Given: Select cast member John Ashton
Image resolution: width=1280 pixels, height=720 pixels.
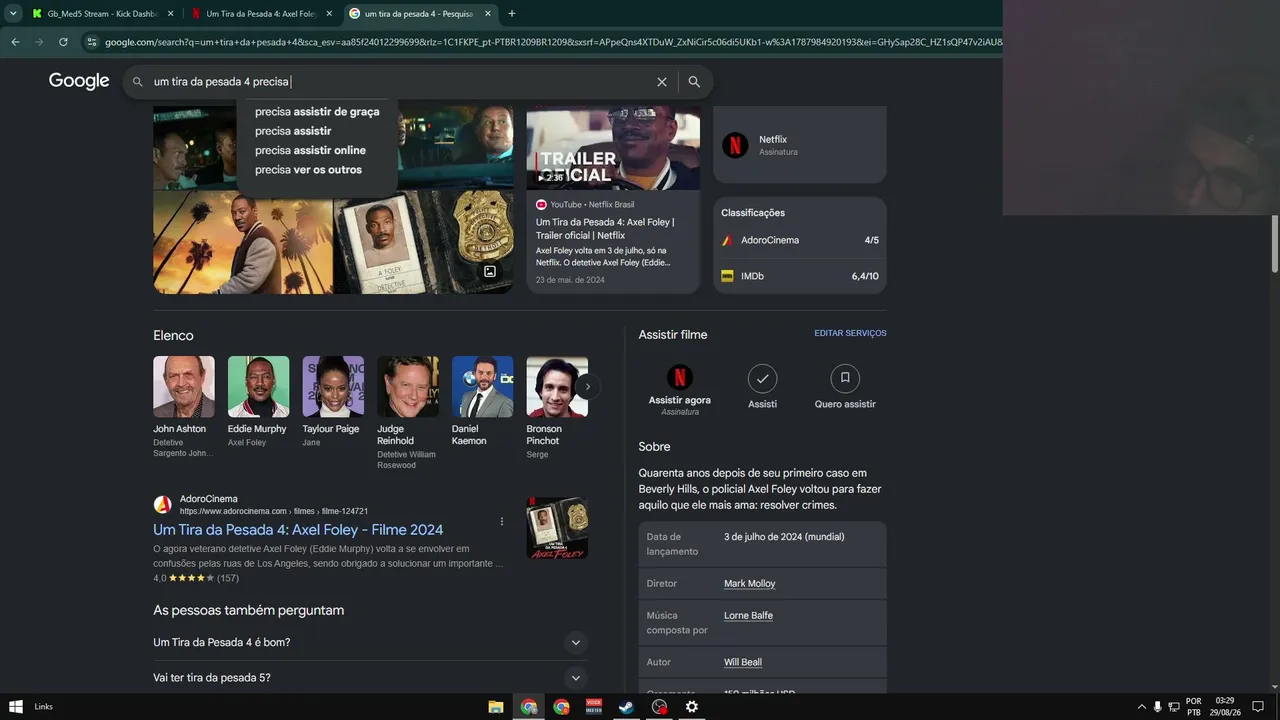Looking at the screenshot, I should [x=184, y=406].
